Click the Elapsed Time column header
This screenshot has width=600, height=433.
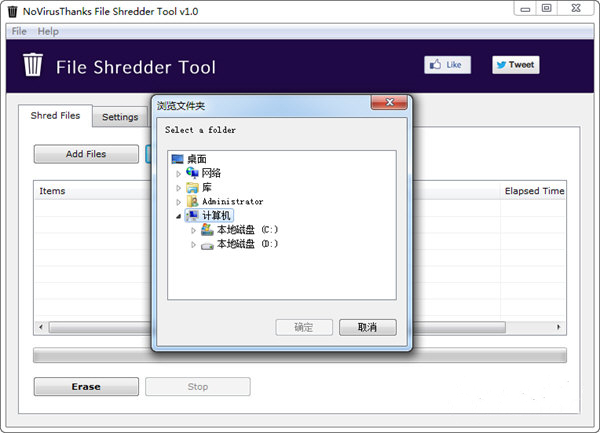click(534, 190)
